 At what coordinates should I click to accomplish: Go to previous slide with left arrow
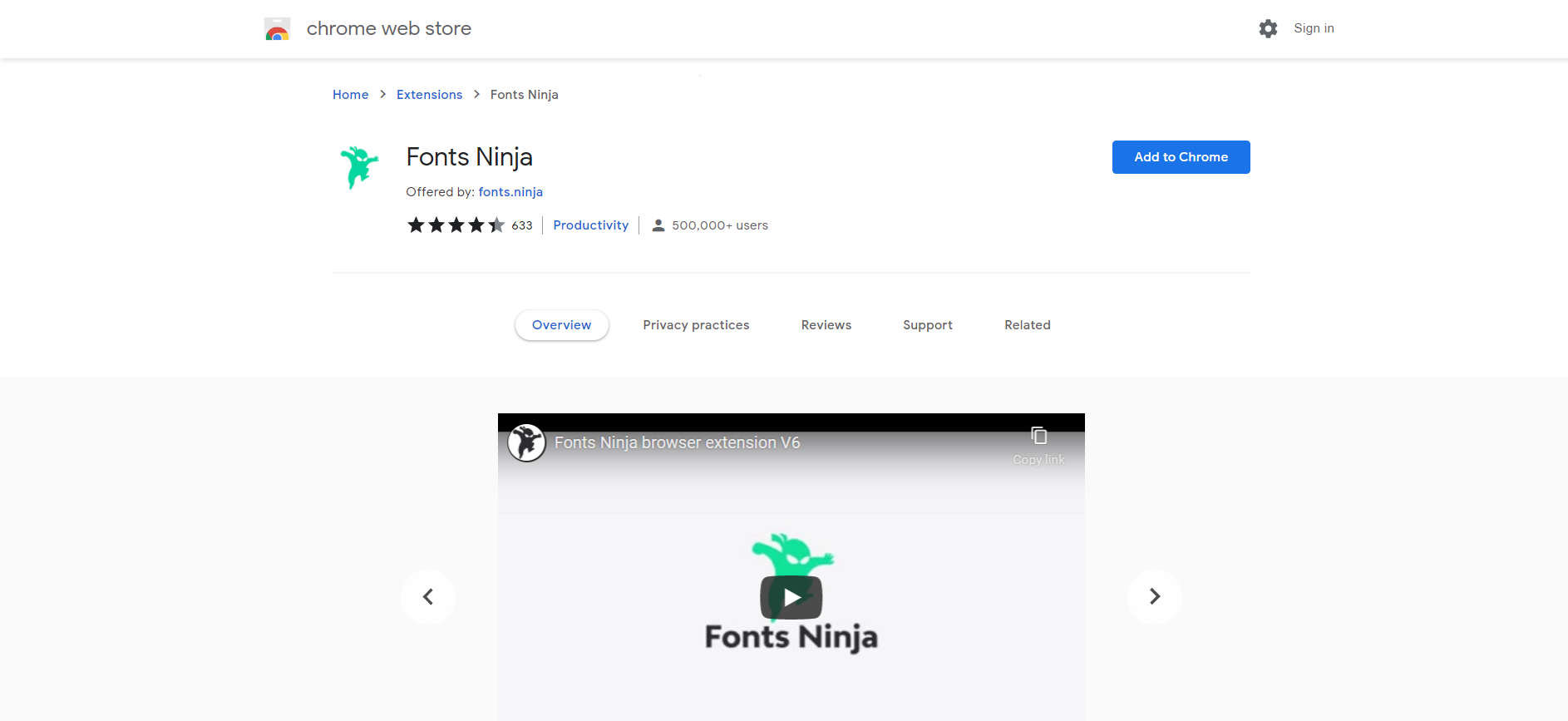(x=428, y=596)
